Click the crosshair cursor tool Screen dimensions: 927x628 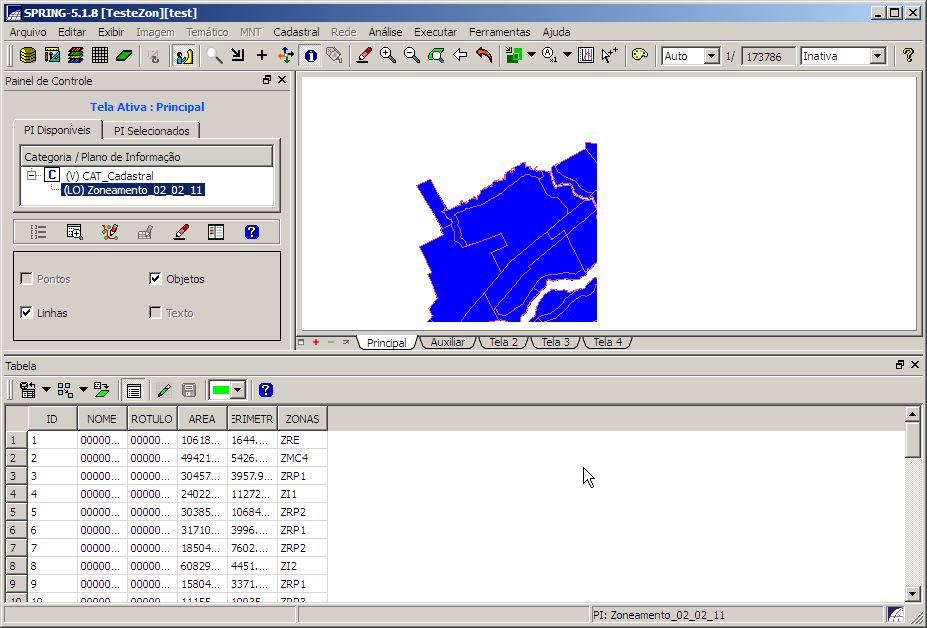(x=262, y=56)
